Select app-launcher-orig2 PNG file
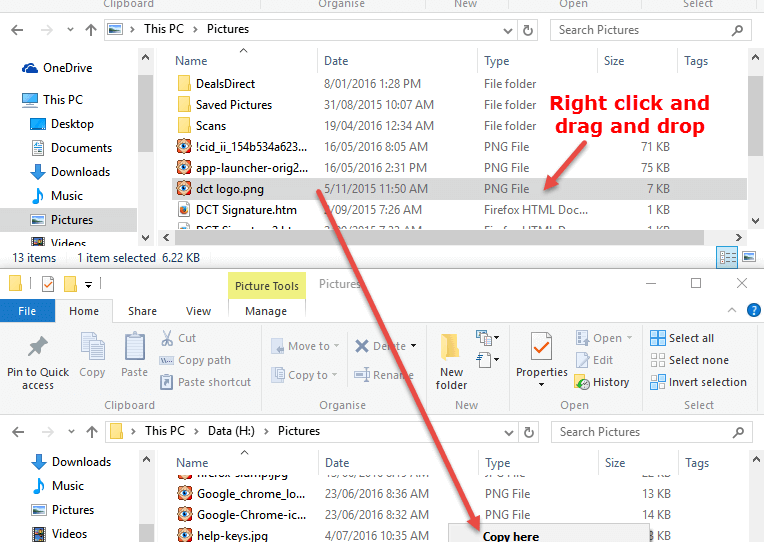The height and width of the screenshot is (542, 764). [x=242, y=168]
